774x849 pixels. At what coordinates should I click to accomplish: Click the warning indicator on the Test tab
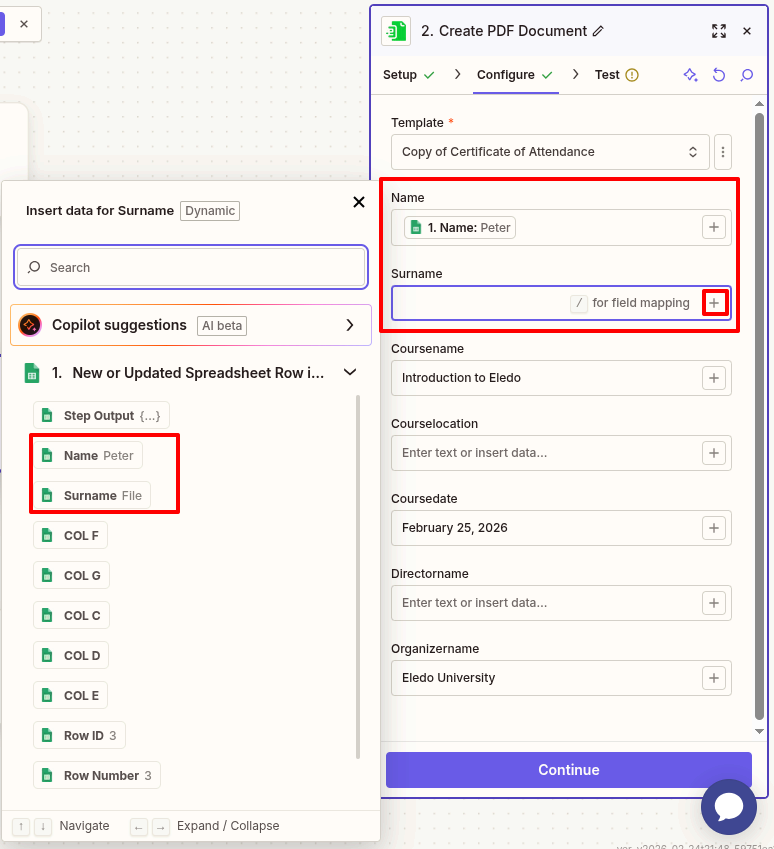point(632,74)
